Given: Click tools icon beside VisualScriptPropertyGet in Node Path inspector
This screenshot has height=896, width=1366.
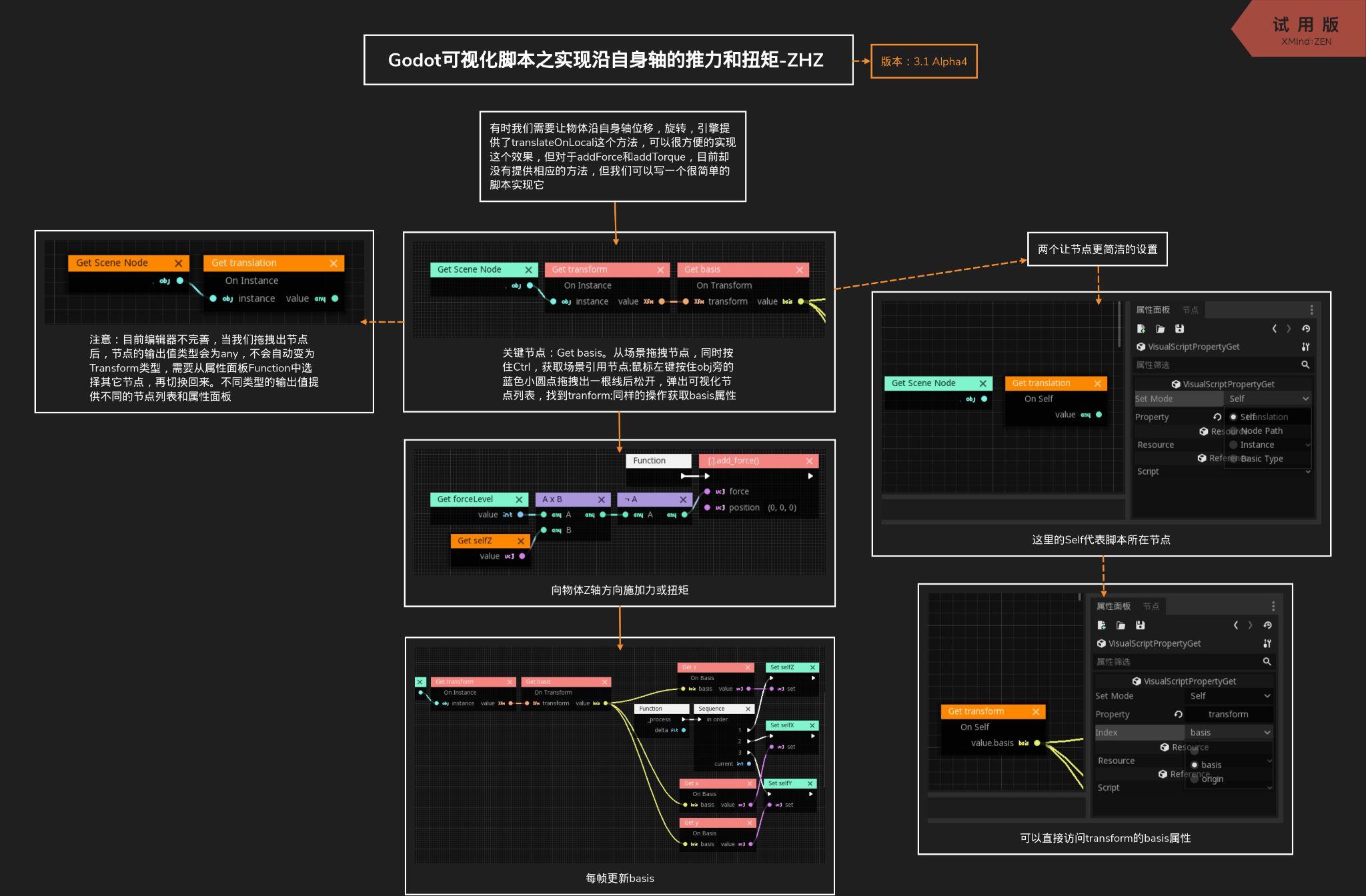Looking at the screenshot, I should 1305,347.
